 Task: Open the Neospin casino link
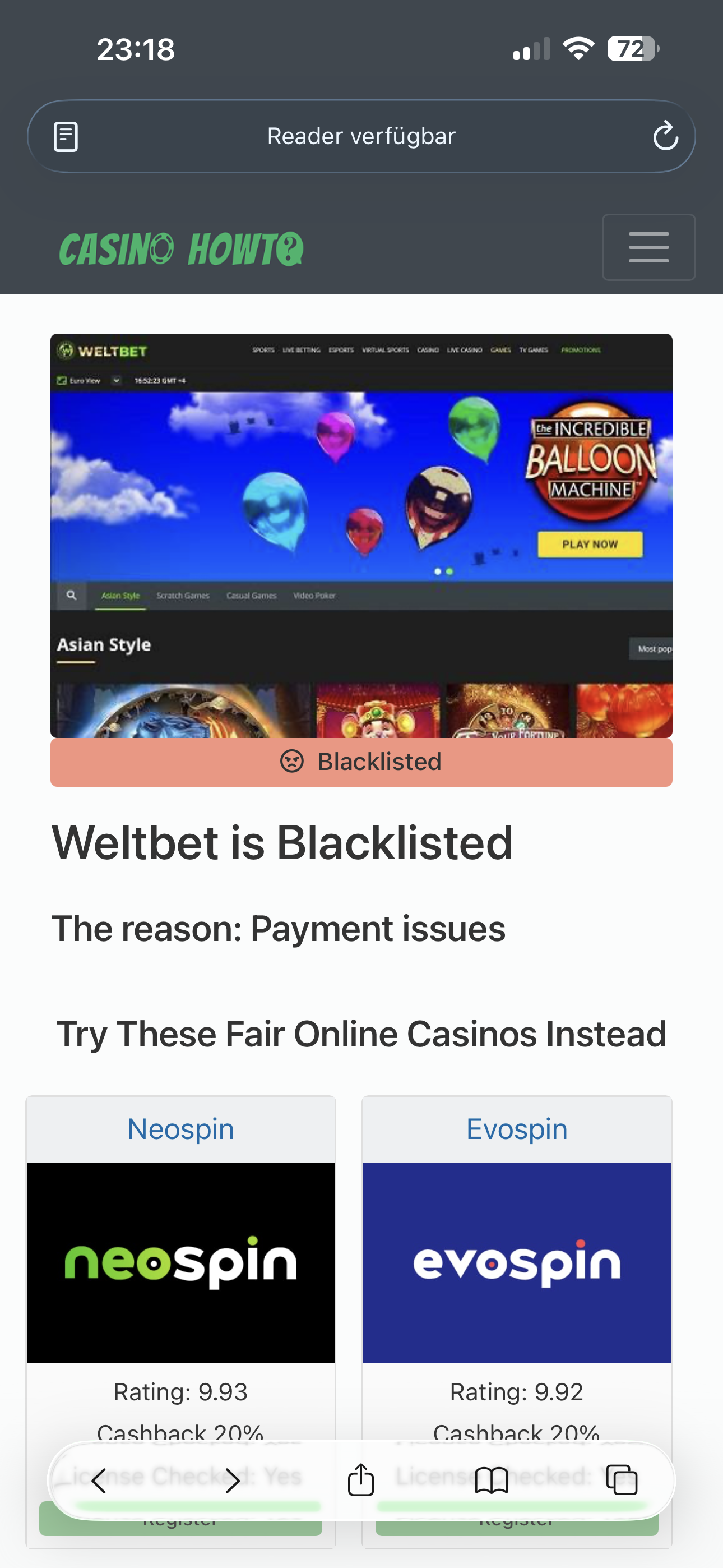point(180,1129)
